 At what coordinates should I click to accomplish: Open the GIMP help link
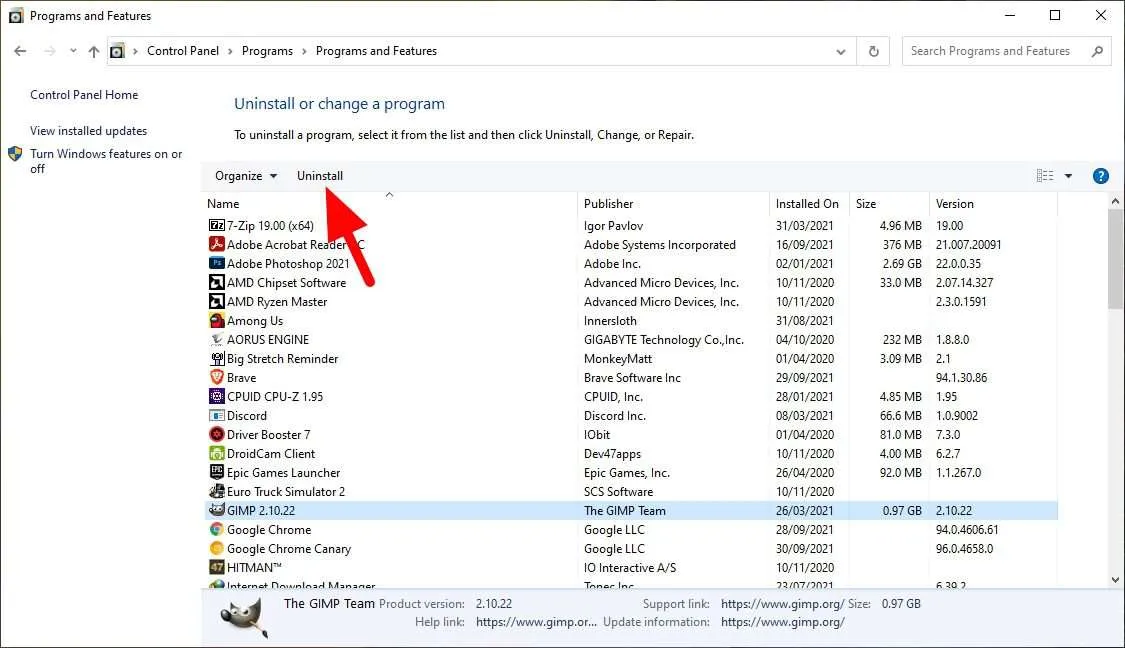(536, 622)
